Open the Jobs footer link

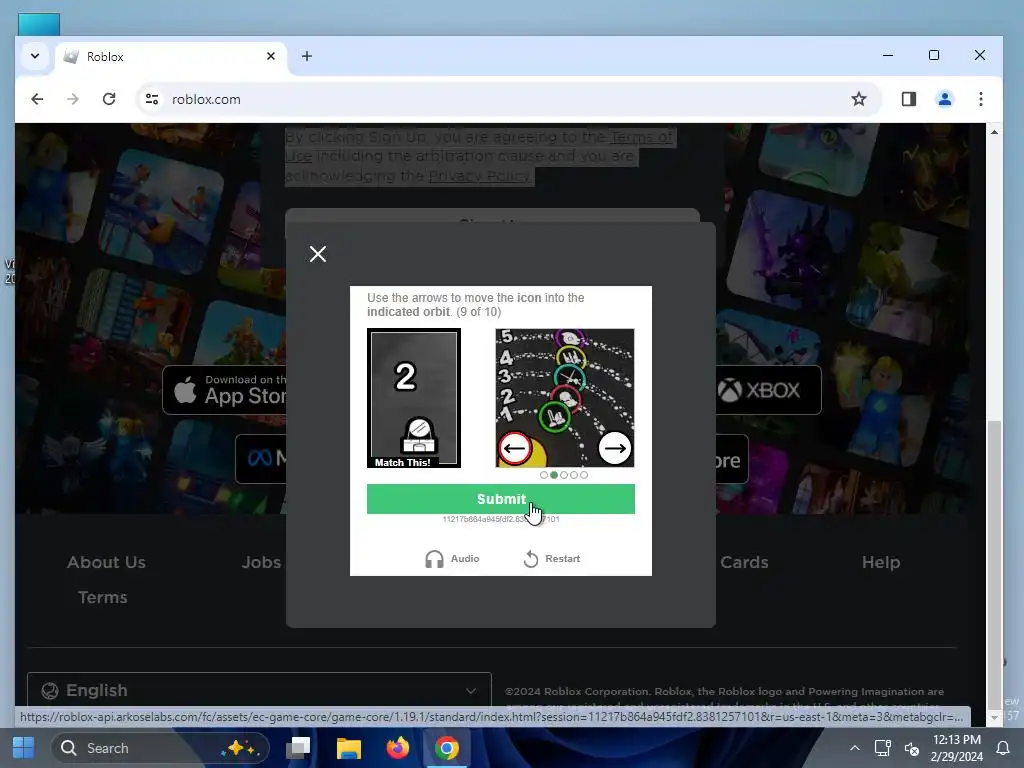coord(261,562)
